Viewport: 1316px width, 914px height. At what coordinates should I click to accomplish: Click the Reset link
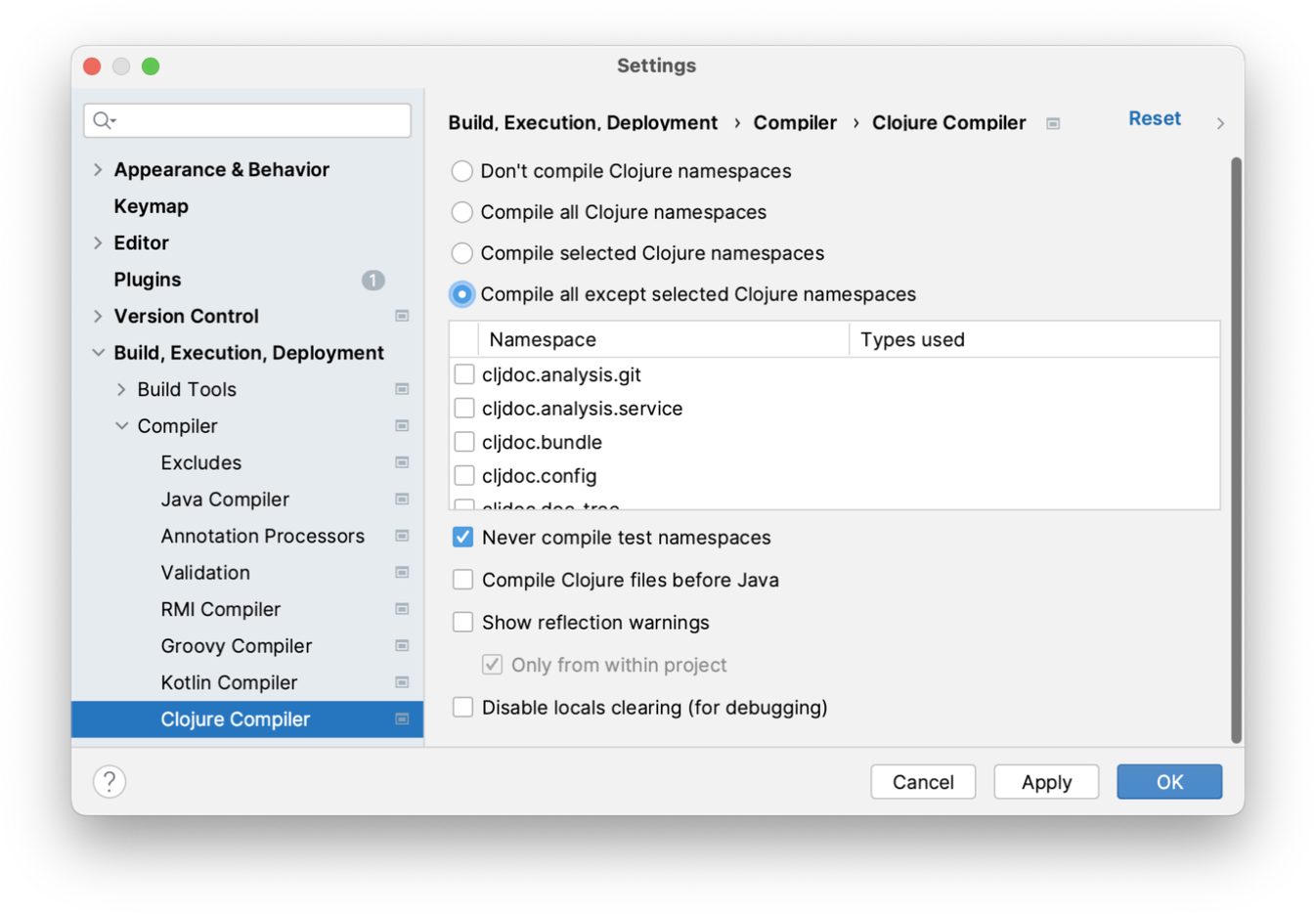(1155, 118)
